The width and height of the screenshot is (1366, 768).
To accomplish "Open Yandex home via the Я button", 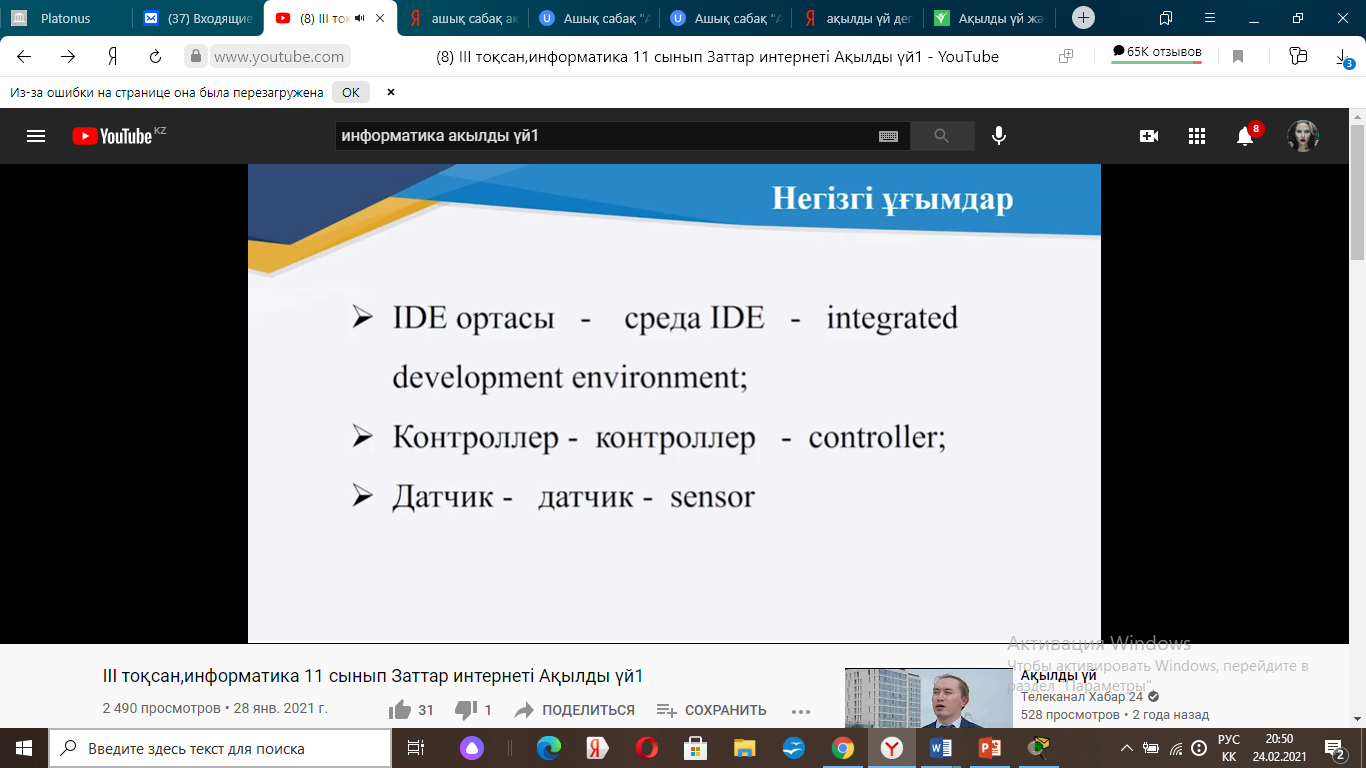I will point(112,57).
